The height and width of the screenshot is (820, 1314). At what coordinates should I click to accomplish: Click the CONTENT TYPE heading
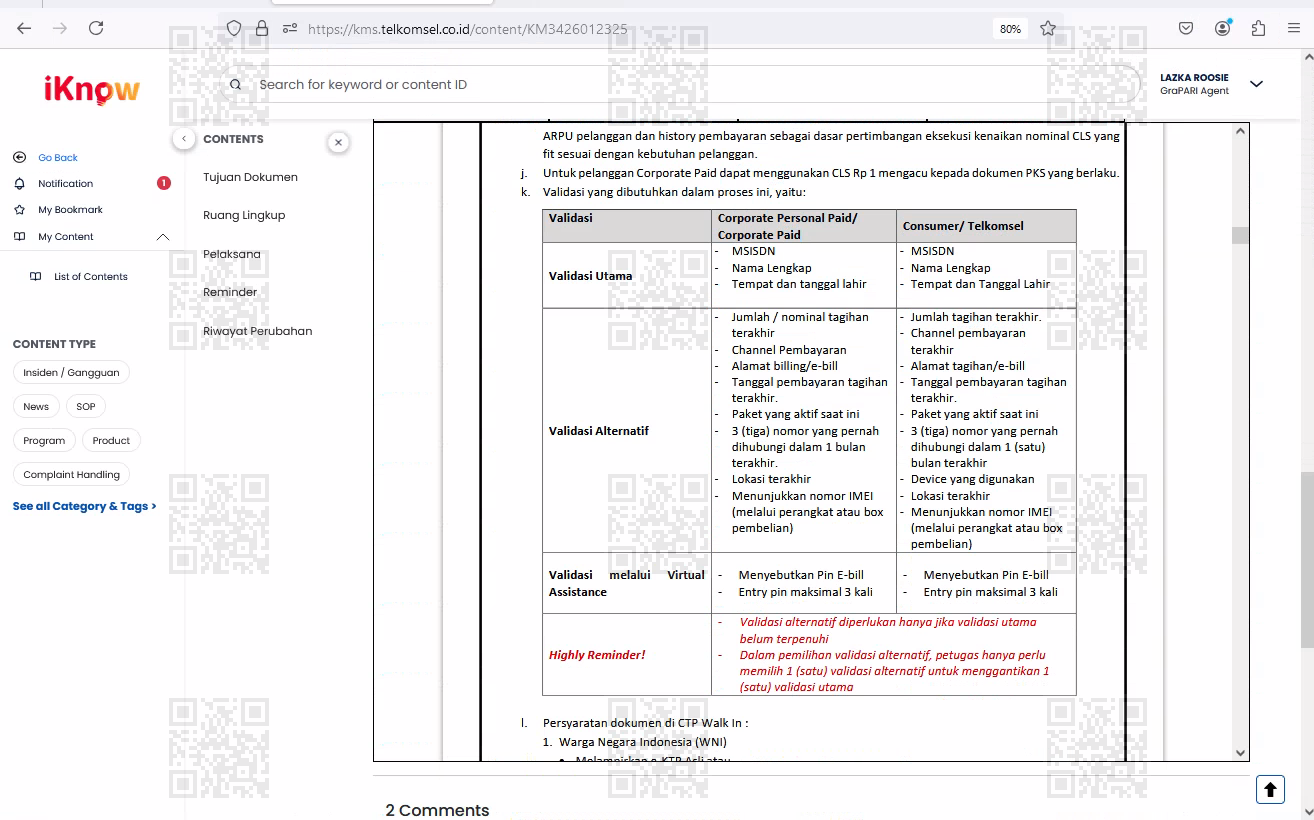point(54,344)
